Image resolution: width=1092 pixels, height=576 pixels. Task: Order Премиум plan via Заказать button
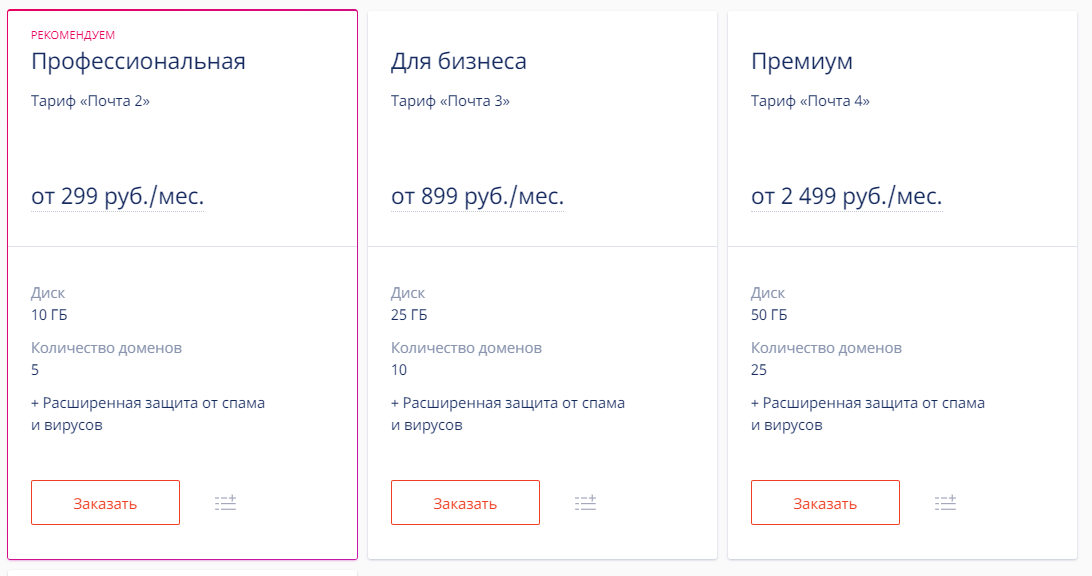click(x=825, y=503)
